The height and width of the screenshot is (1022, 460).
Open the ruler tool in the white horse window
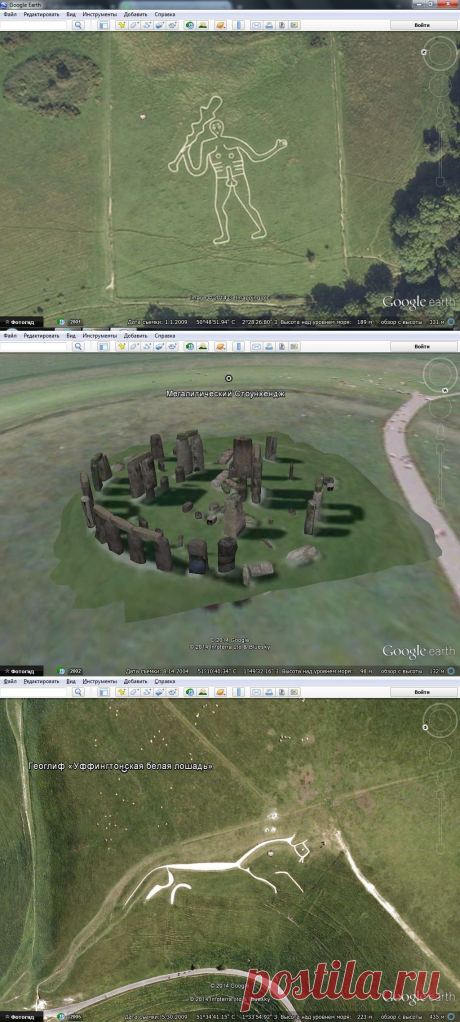[238, 691]
